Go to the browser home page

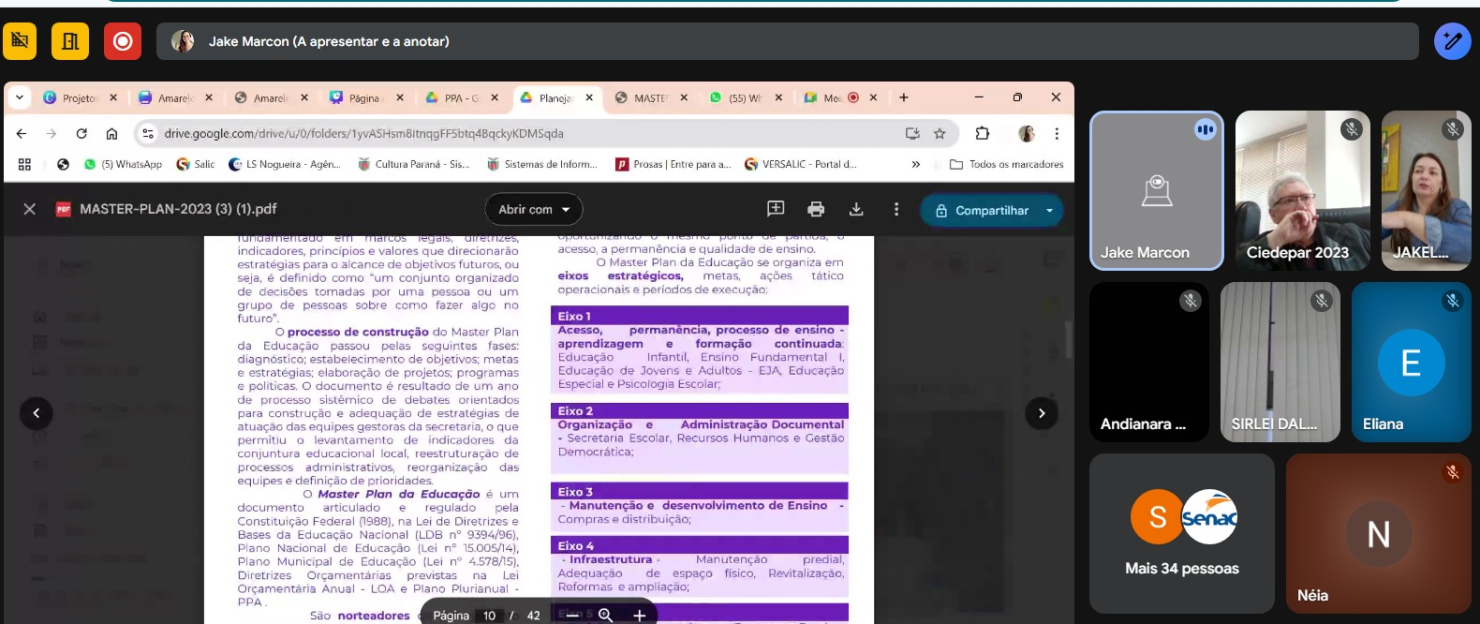pos(112,133)
